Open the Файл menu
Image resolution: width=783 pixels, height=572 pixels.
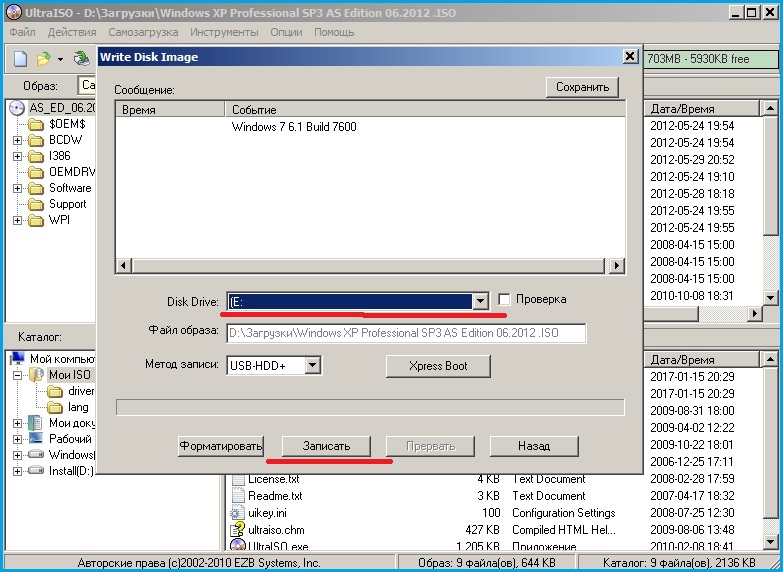pos(22,32)
